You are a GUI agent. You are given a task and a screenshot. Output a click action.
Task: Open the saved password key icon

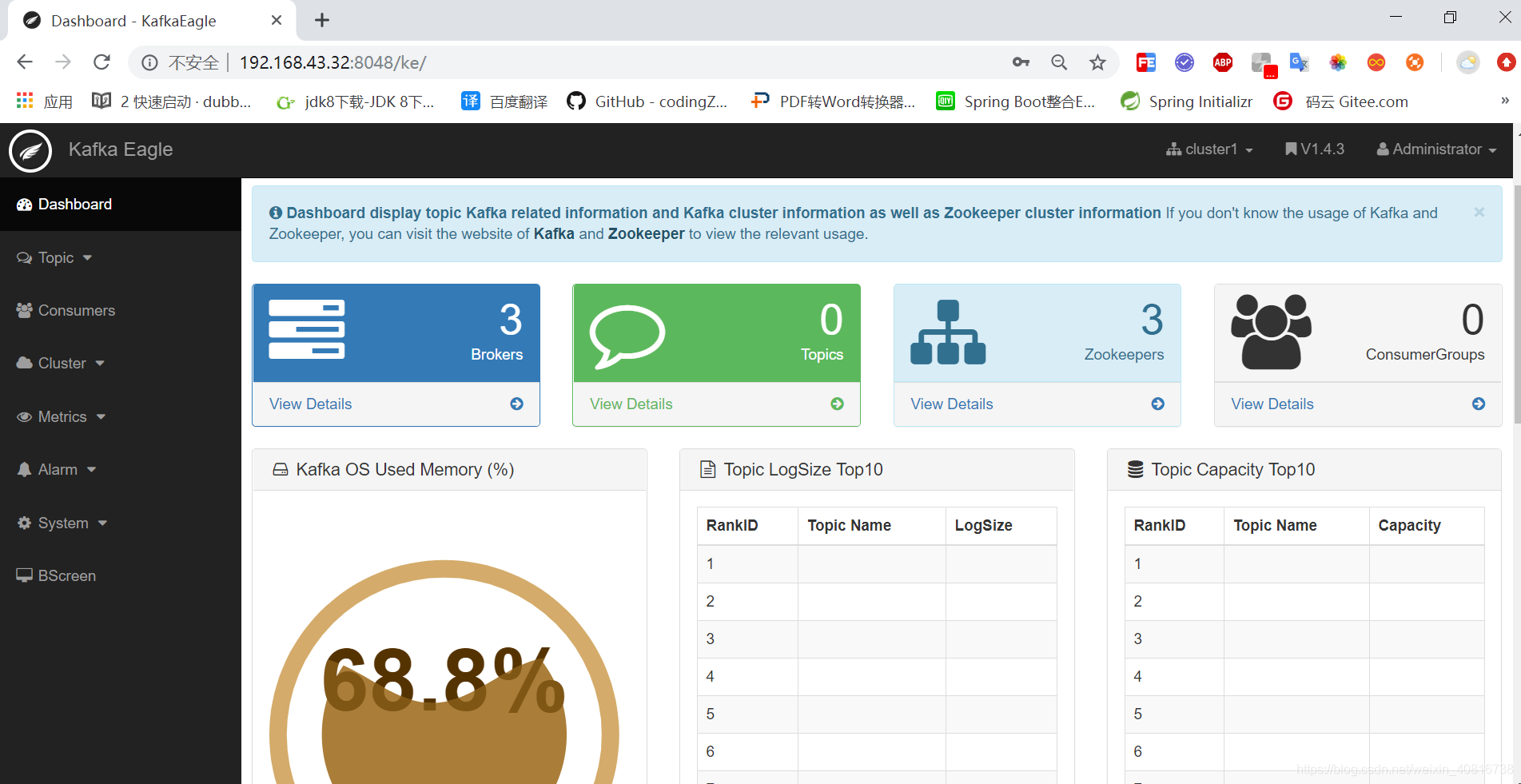click(1021, 62)
